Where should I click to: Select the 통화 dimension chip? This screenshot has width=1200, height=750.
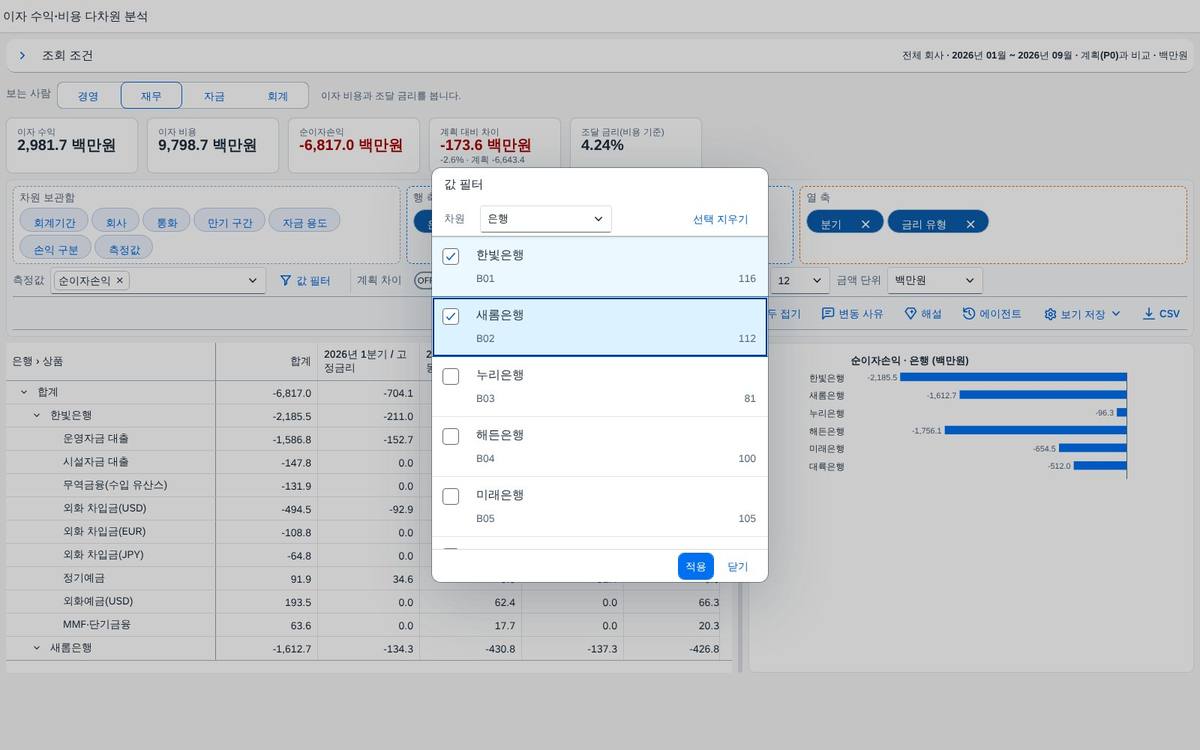coord(166,222)
